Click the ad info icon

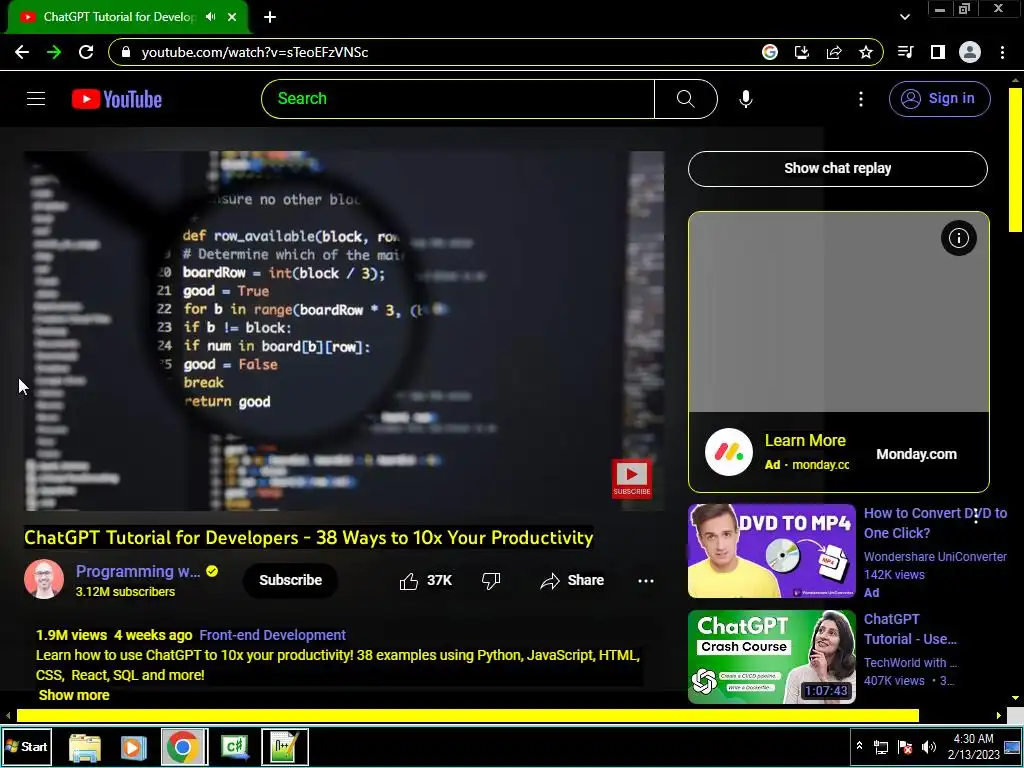(x=959, y=238)
